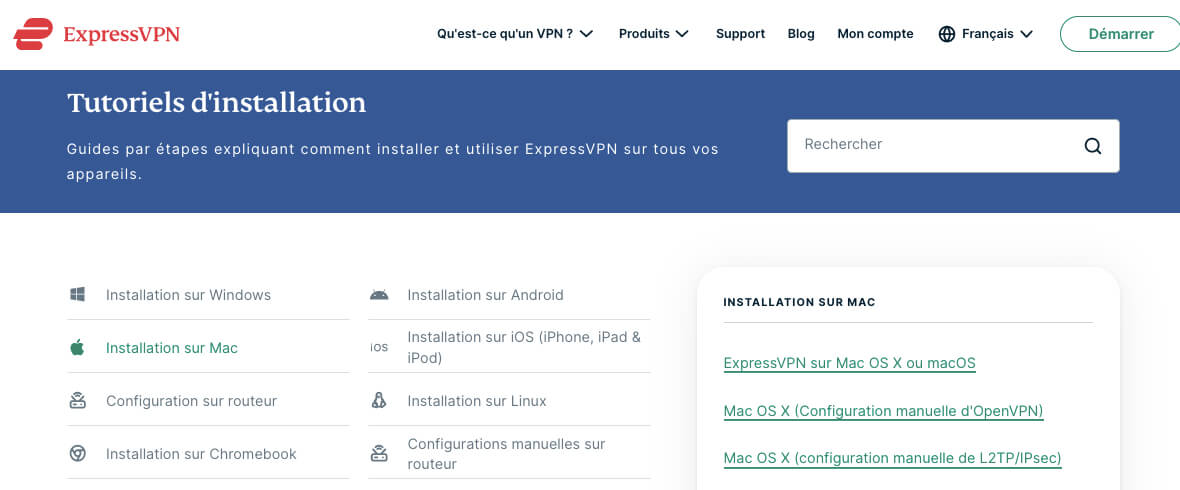Open Installation sur iOS (iPhone, iPad & iPod)
Viewport: 1180px width, 490px height.
click(x=524, y=347)
